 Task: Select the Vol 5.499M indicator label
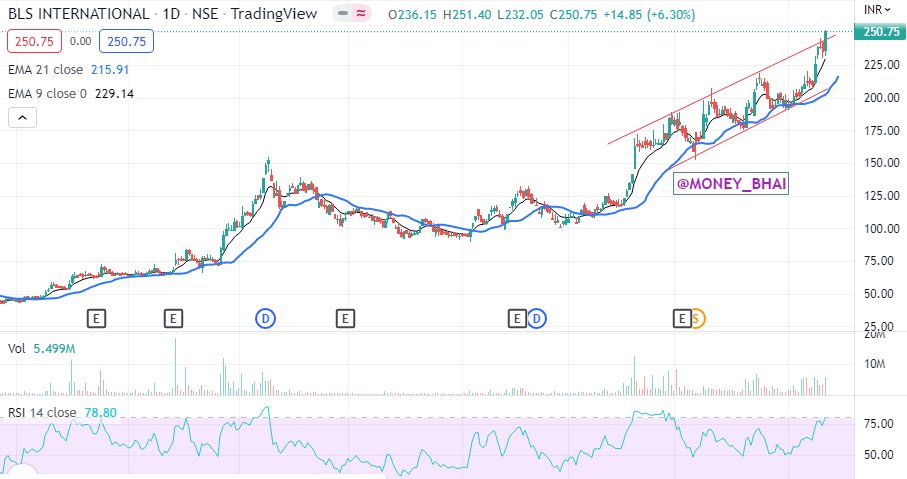point(42,348)
